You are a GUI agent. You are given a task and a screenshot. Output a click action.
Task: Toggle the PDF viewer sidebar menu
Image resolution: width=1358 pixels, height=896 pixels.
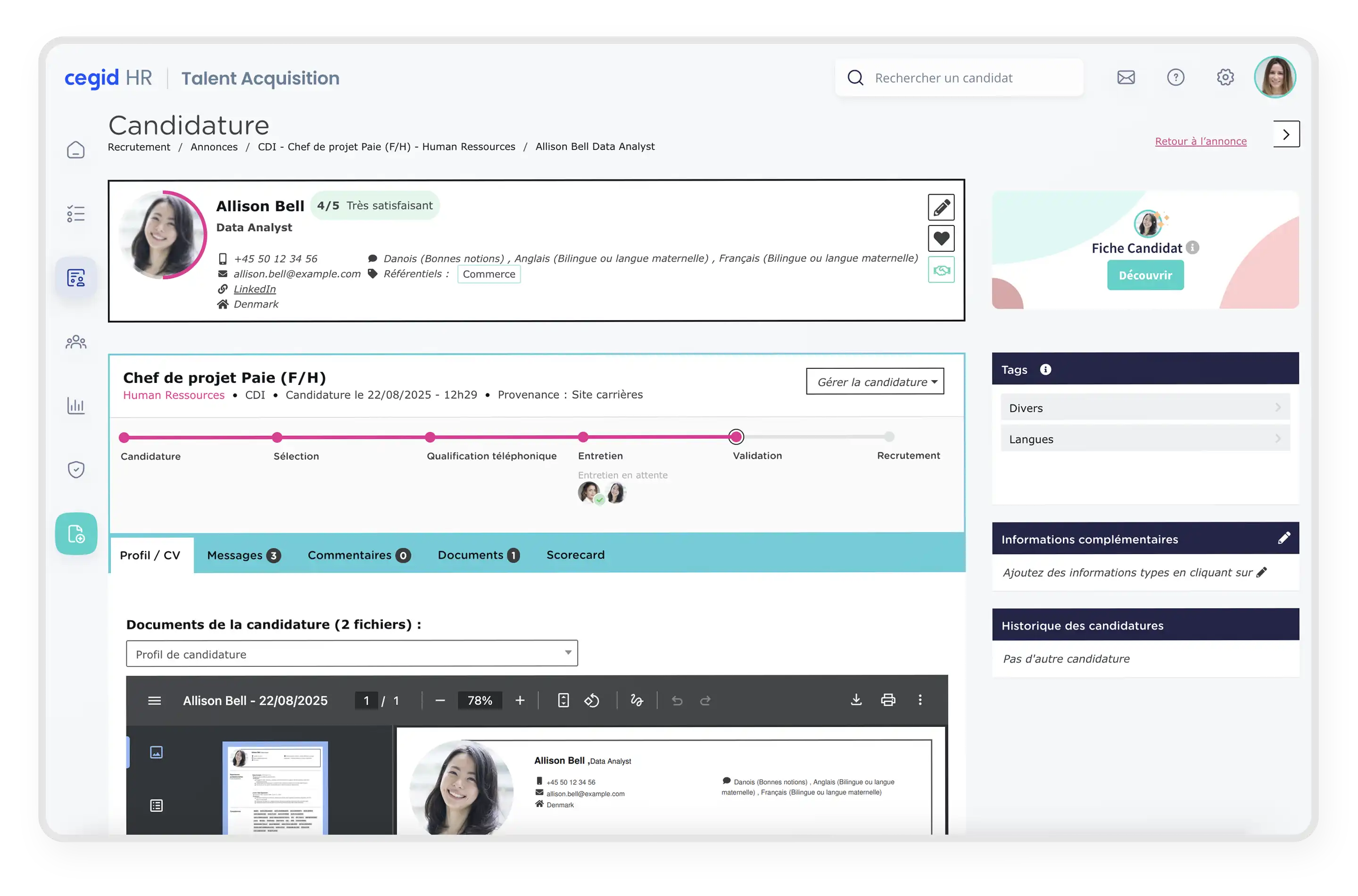click(154, 701)
